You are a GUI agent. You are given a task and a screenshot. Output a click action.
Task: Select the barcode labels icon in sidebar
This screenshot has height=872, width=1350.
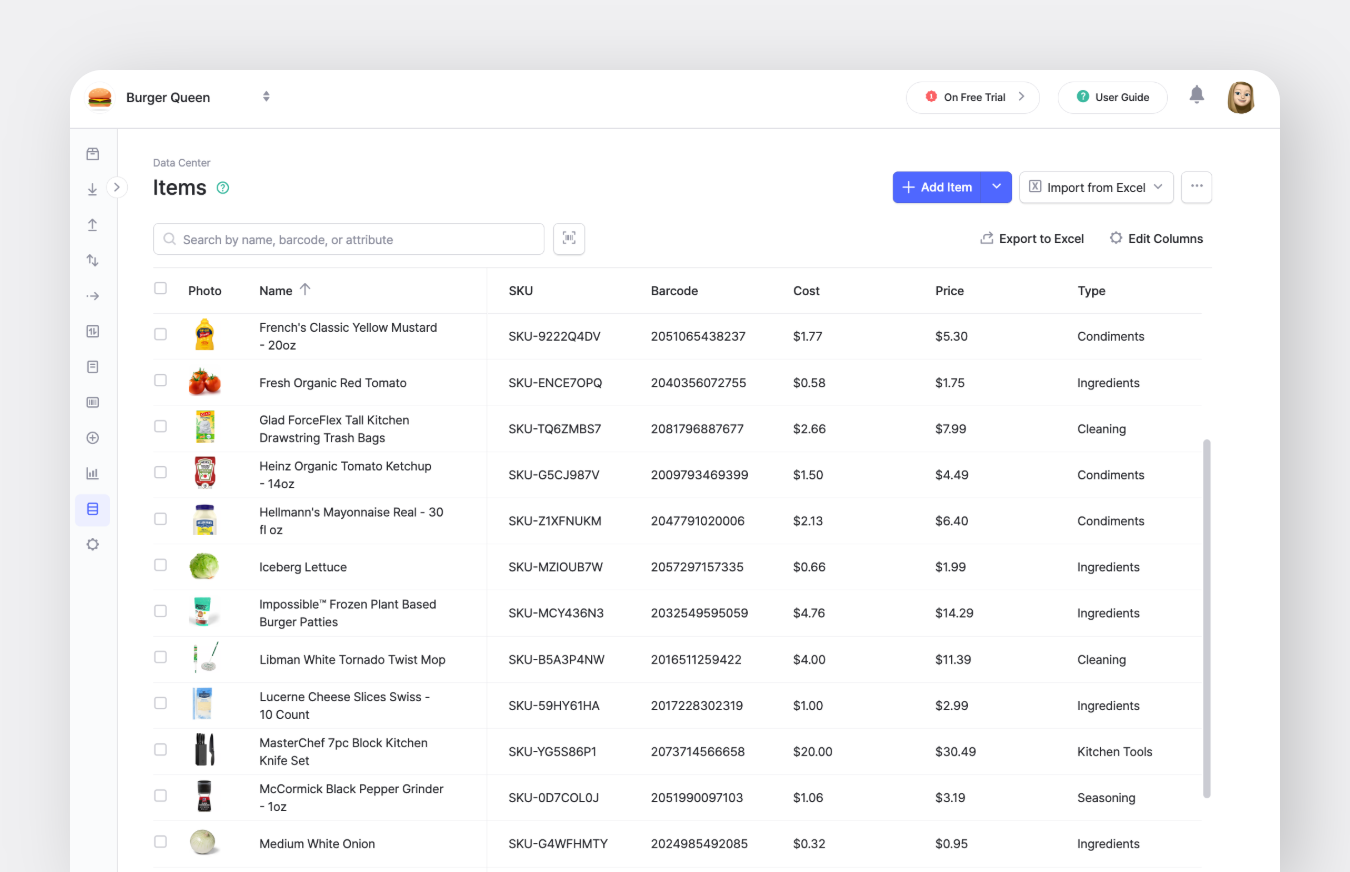[92, 402]
